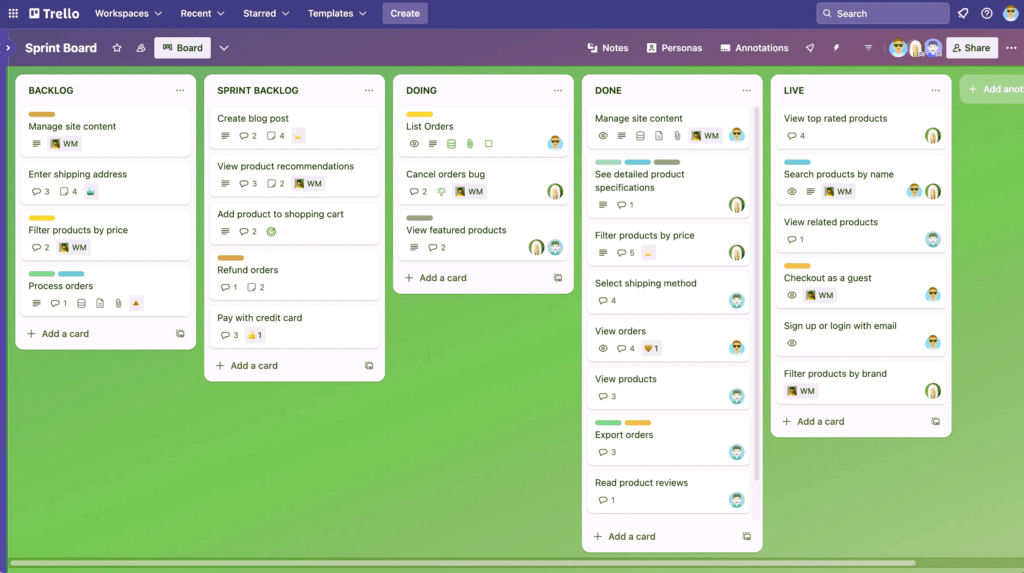Click the Share button
The image size is (1024, 573).
[x=972, y=48]
